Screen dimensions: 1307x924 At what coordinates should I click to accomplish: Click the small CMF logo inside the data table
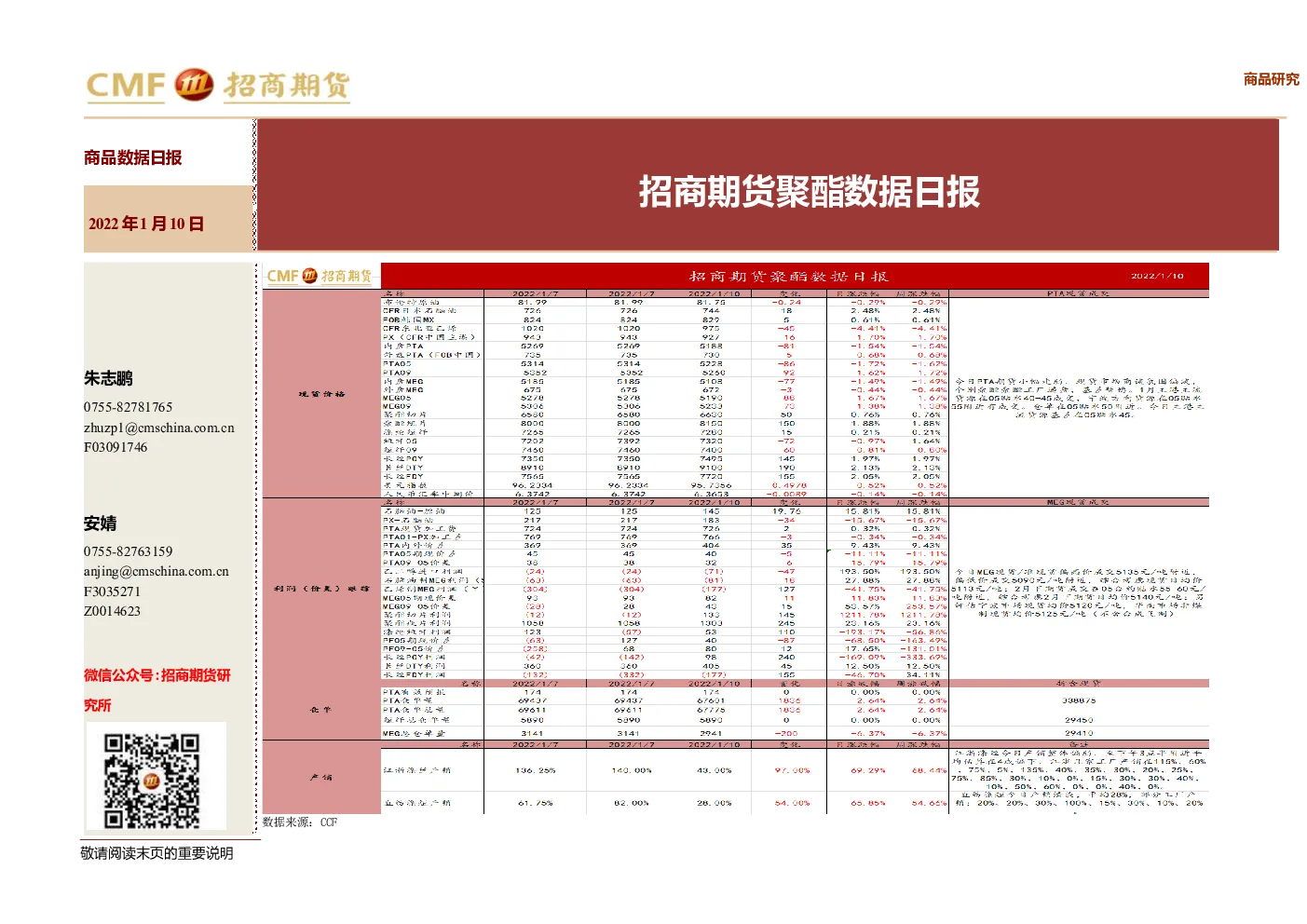(319, 276)
